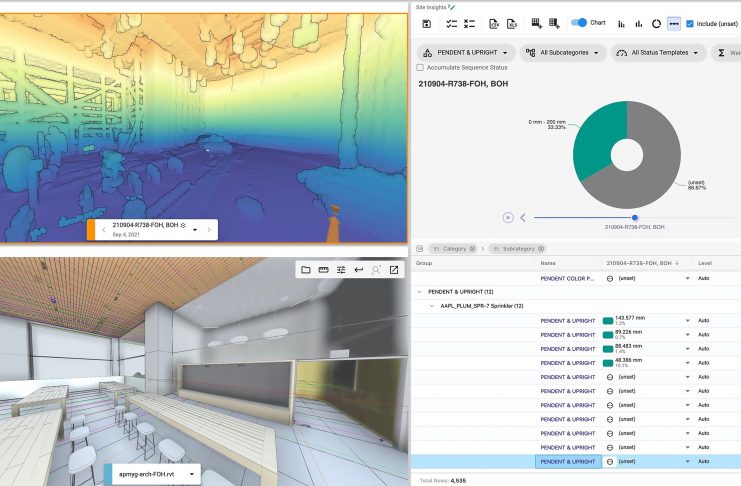Click the folder icon in model viewer toolbar
The height and width of the screenshot is (486, 741).
point(305,270)
